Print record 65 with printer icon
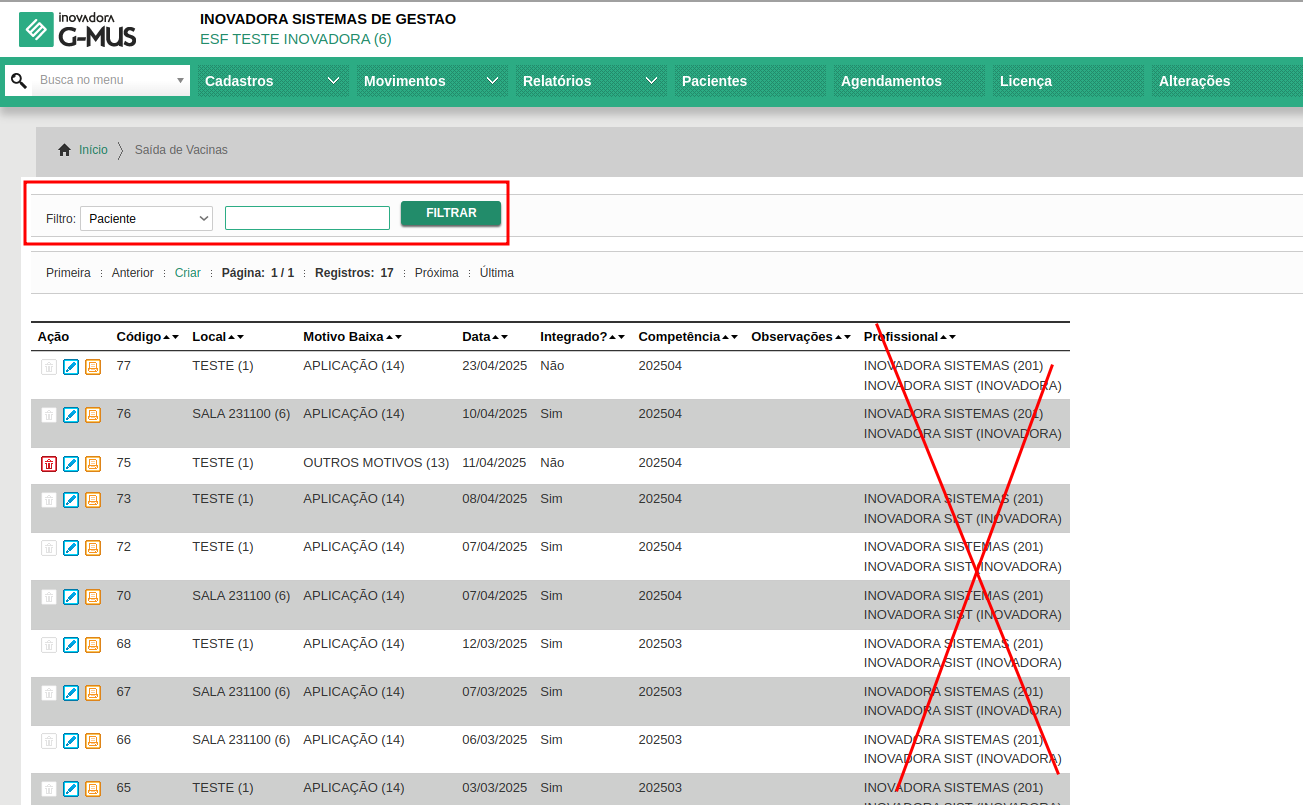The height and width of the screenshot is (805, 1303). click(93, 789)
